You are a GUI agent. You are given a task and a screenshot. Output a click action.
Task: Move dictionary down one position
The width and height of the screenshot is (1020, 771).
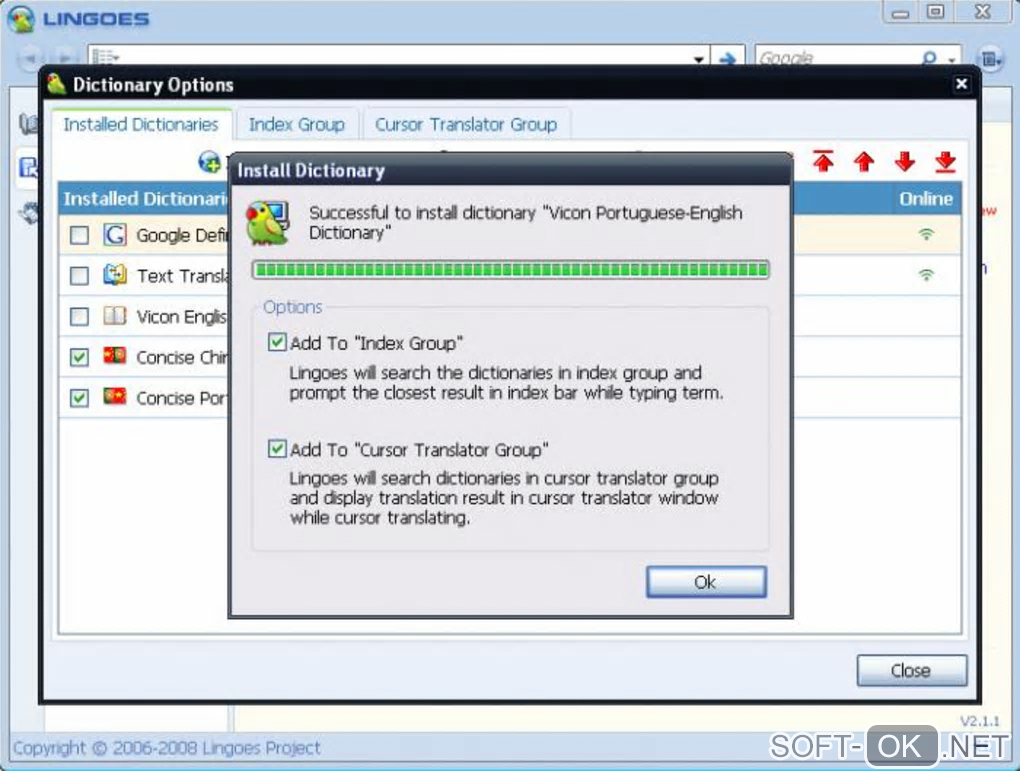(904, 161)
